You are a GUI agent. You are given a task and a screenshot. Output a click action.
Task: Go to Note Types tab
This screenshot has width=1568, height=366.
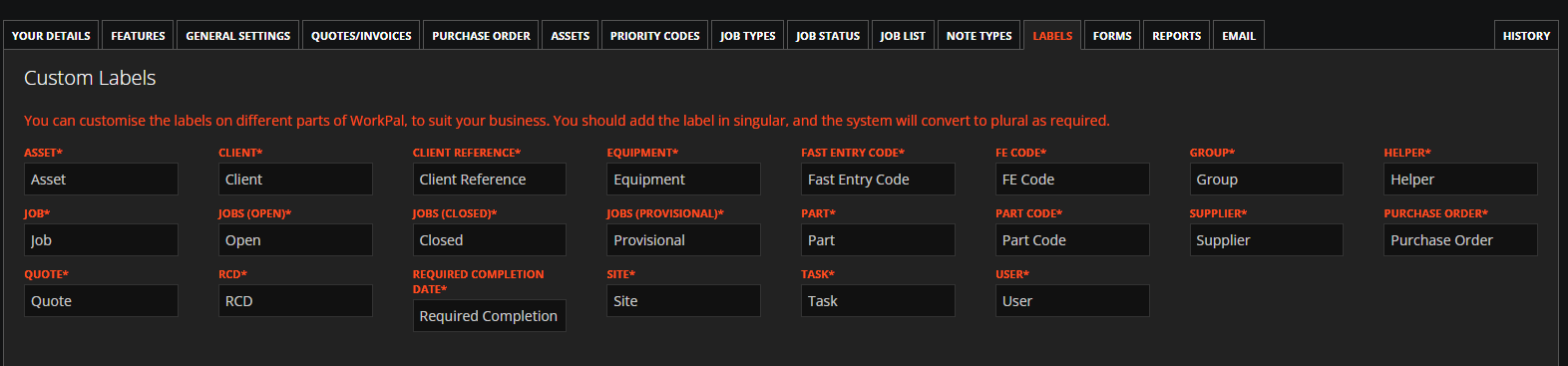click(x=979, y=35)
